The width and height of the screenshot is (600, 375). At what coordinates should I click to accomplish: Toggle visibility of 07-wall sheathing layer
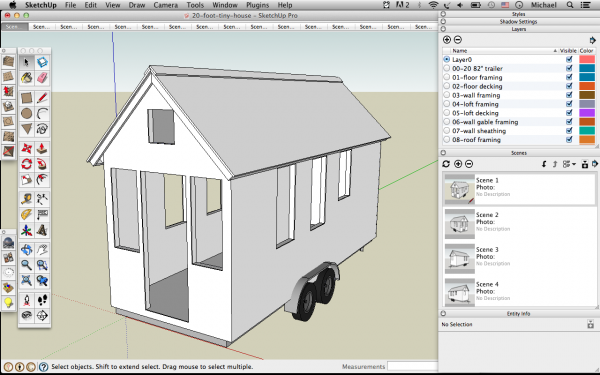point(569,130)
